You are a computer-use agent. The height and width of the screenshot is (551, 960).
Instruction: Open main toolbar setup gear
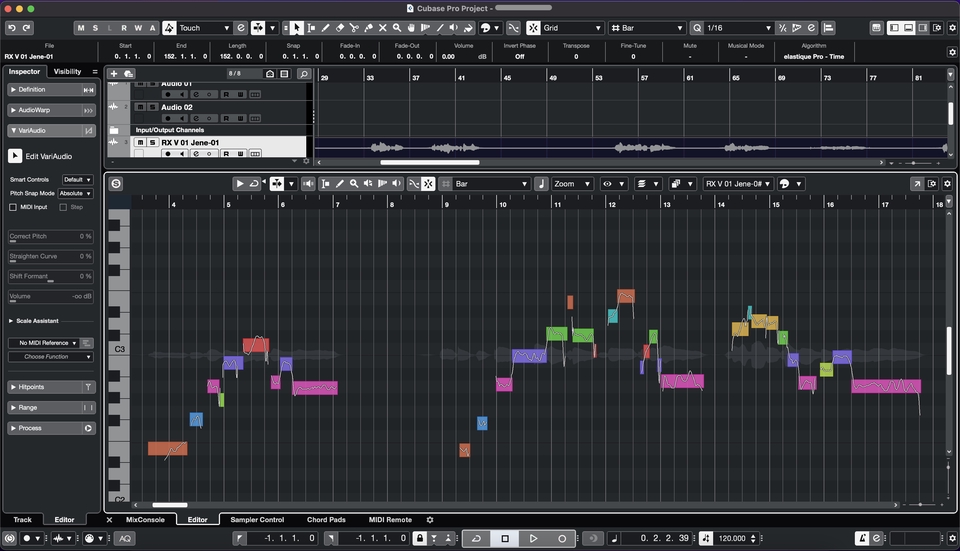(952, 28)
